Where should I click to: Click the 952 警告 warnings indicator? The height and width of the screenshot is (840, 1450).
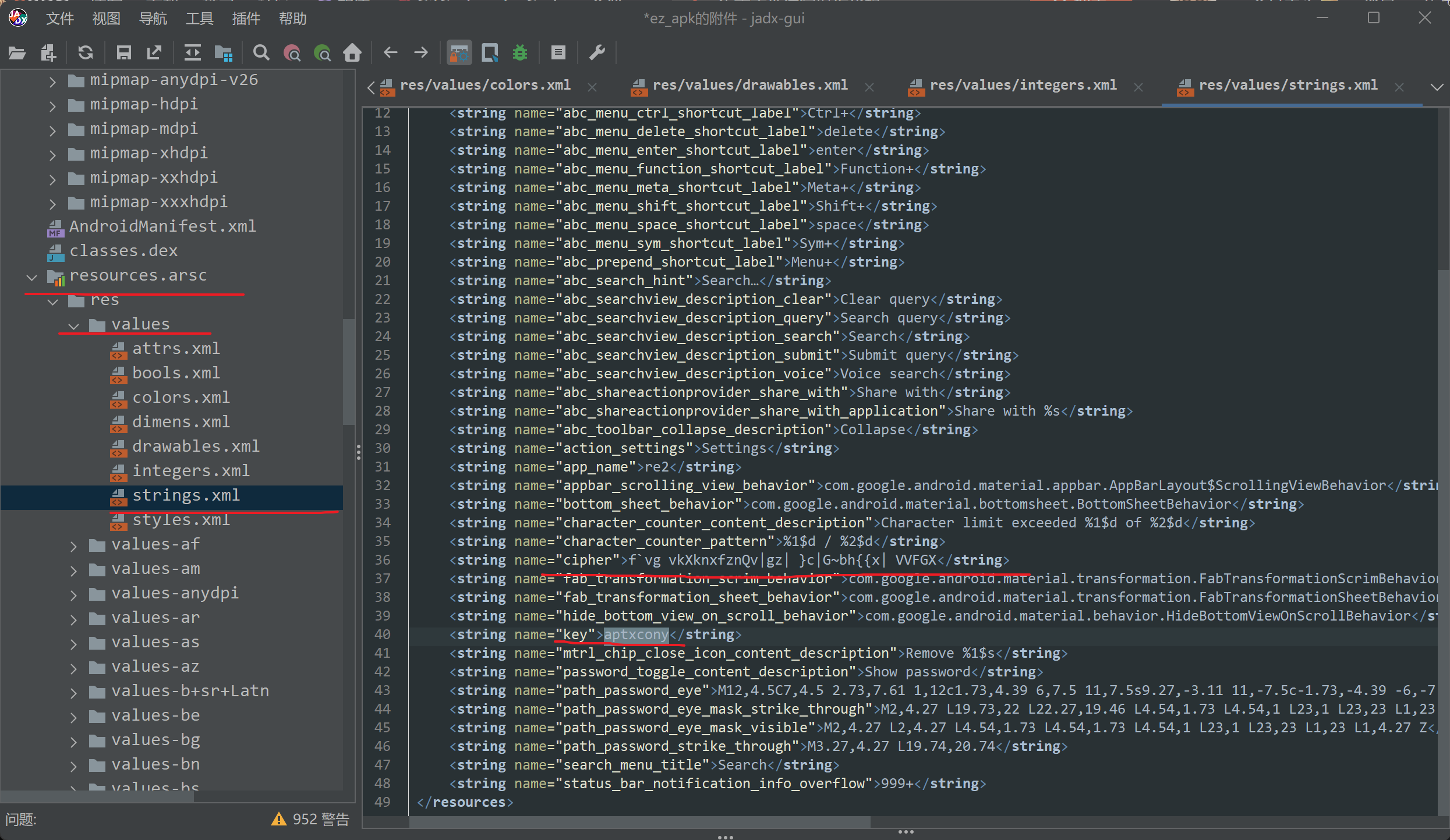310,820
